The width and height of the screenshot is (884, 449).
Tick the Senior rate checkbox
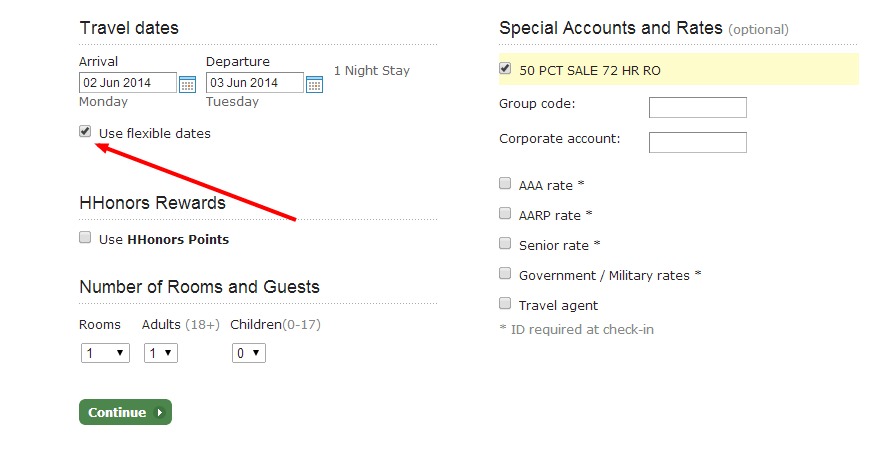505,244
